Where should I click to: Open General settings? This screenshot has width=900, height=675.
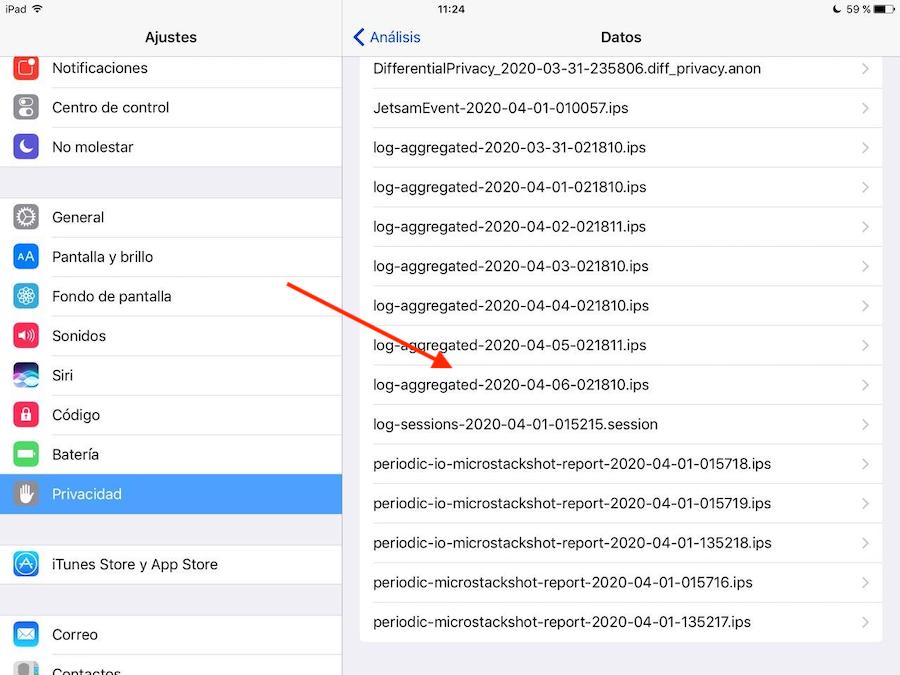[170, 217]
